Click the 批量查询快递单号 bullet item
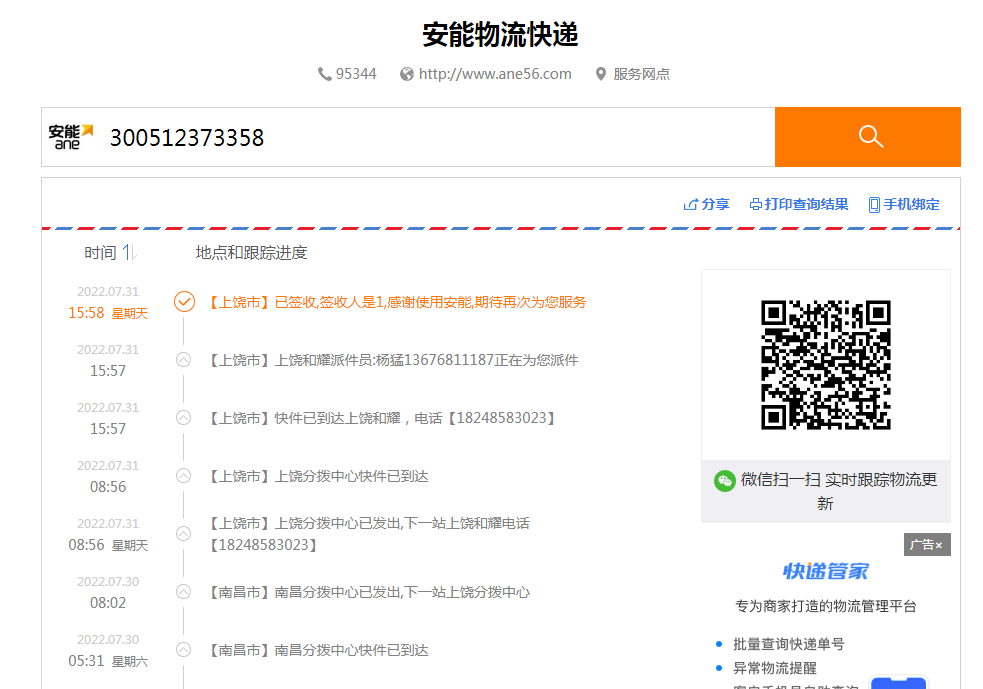The image size is (983, 689). [x=789, y=644]
